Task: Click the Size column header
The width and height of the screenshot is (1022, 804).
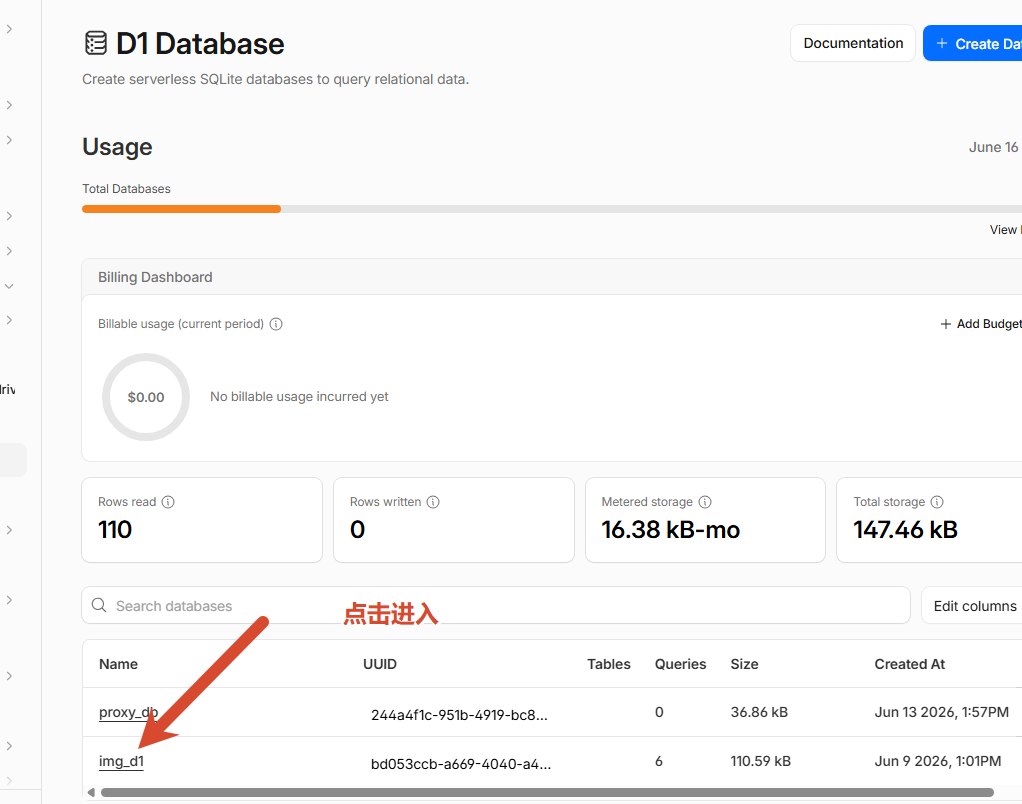Action: coord(744,664)
